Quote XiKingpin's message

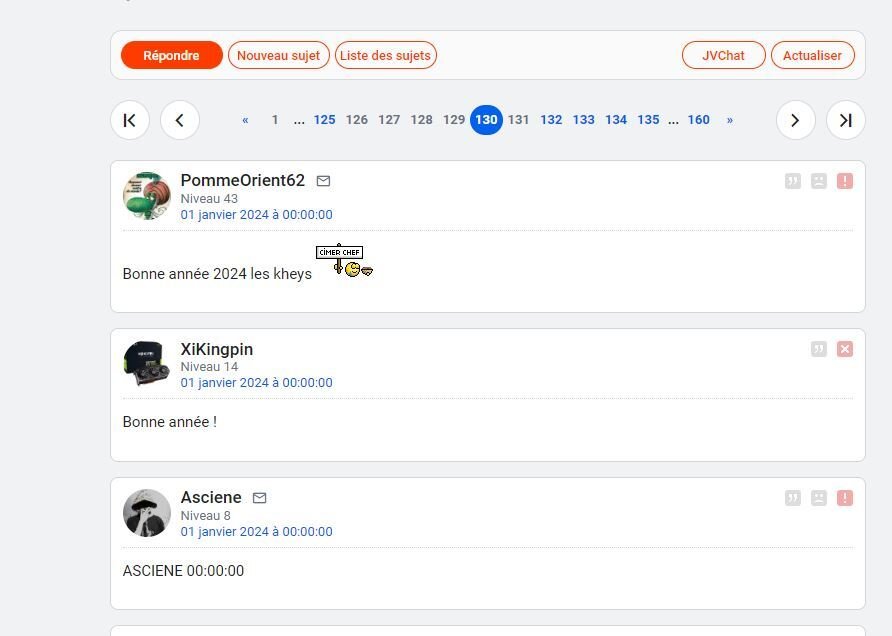point(819,349)
